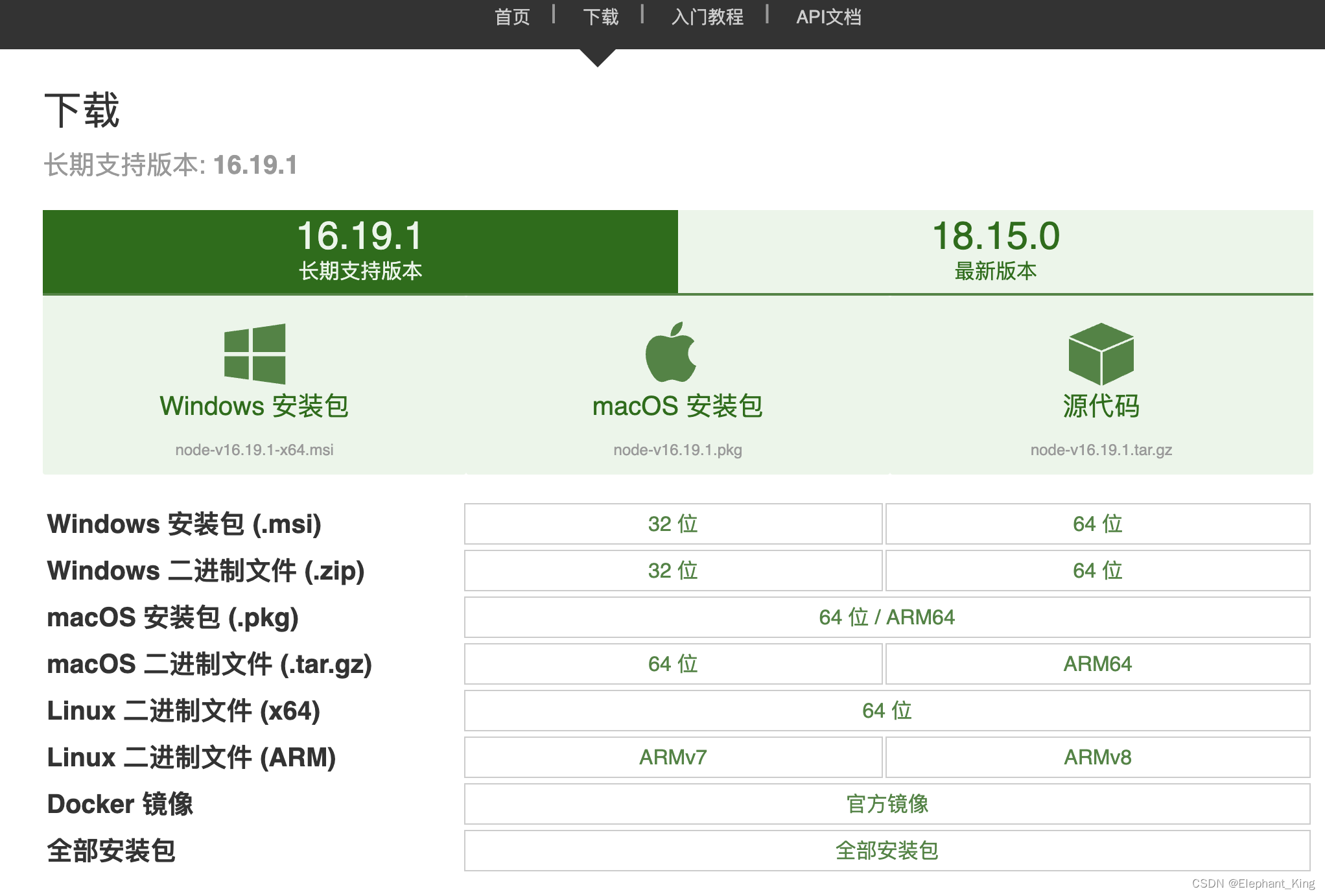
Task: Open the 全部安装包 all packages link
Action: point(887,851)
